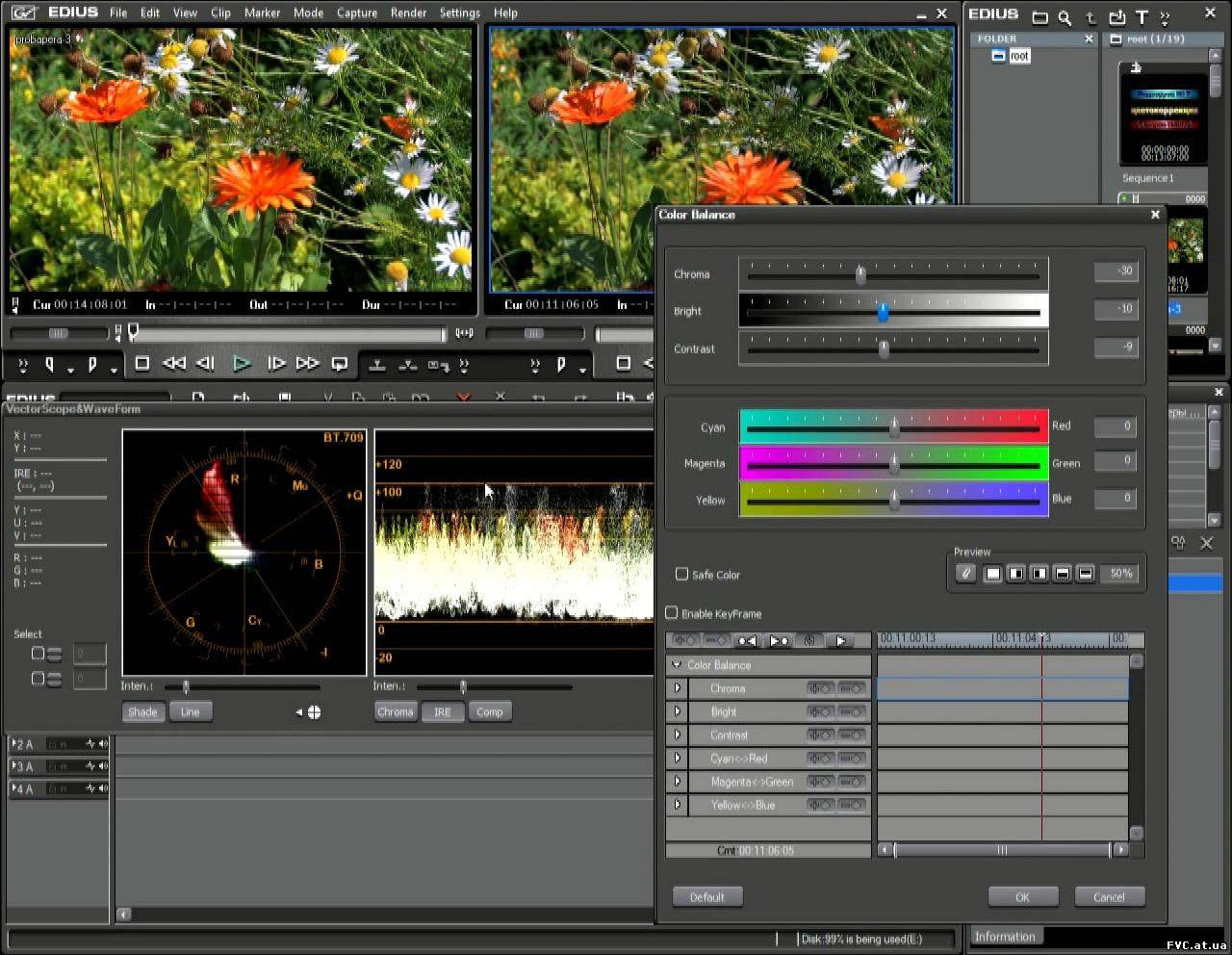Toggle Shade mode in vectorscope
This screenshot has width=1232, height=955.
coord(142,712)
